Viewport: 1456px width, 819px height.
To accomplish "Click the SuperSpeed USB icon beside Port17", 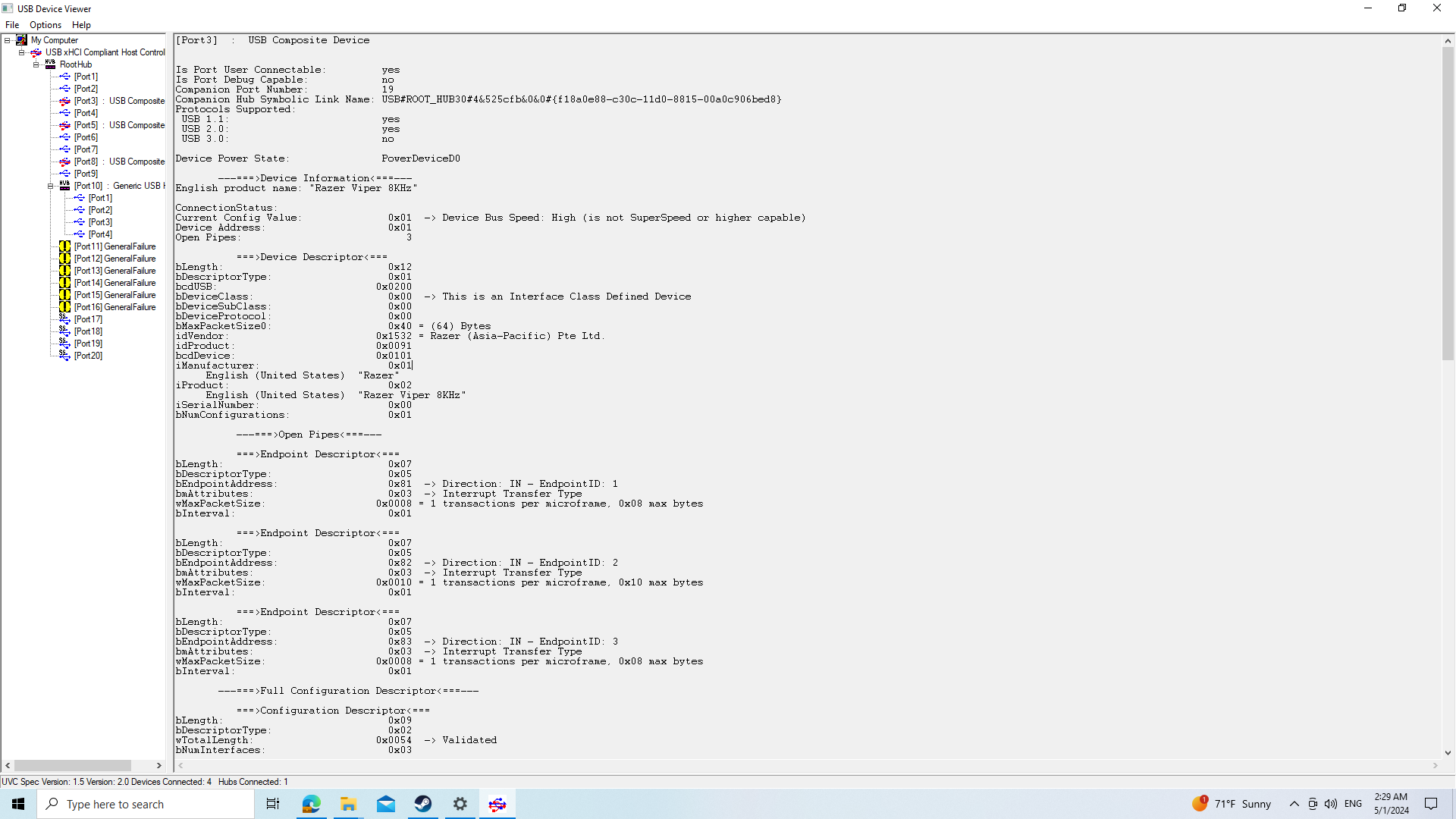I will click(64, 319).
